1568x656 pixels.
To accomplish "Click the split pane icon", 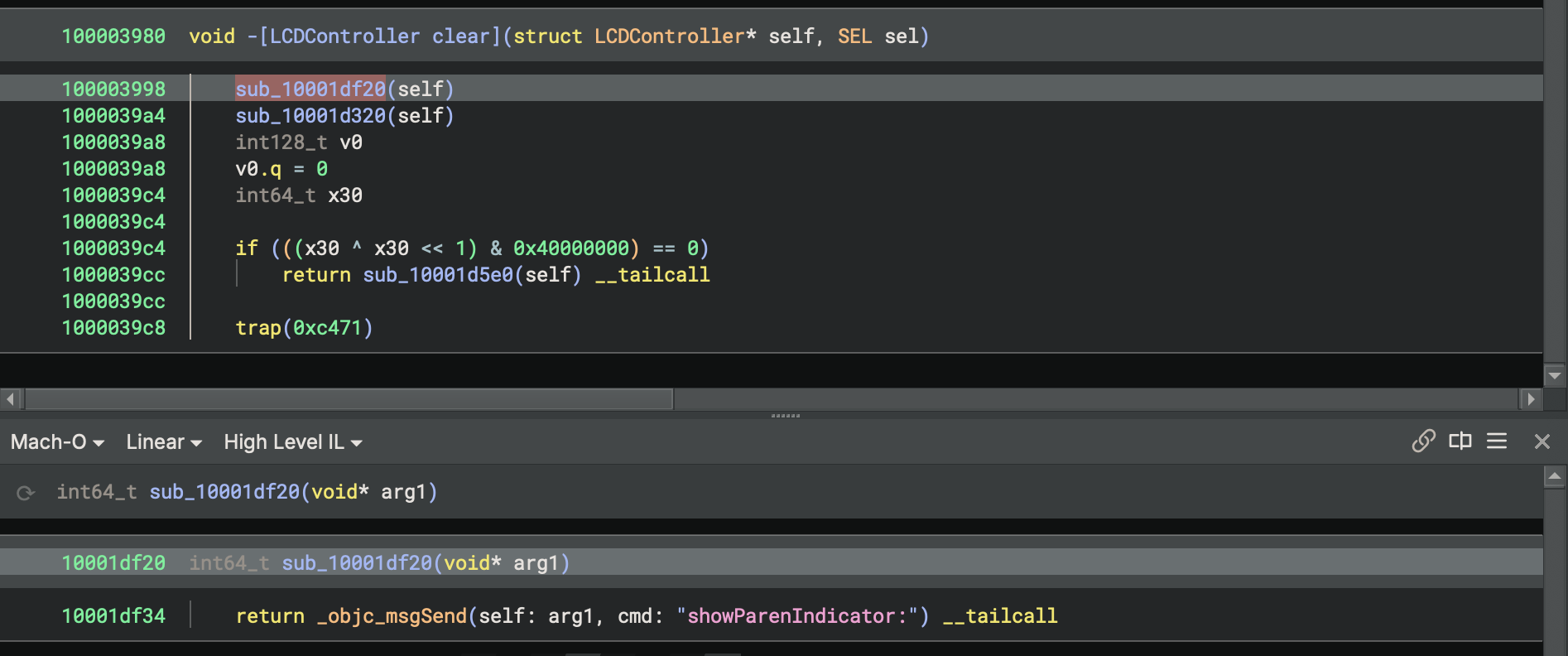I will (1460, 441).
